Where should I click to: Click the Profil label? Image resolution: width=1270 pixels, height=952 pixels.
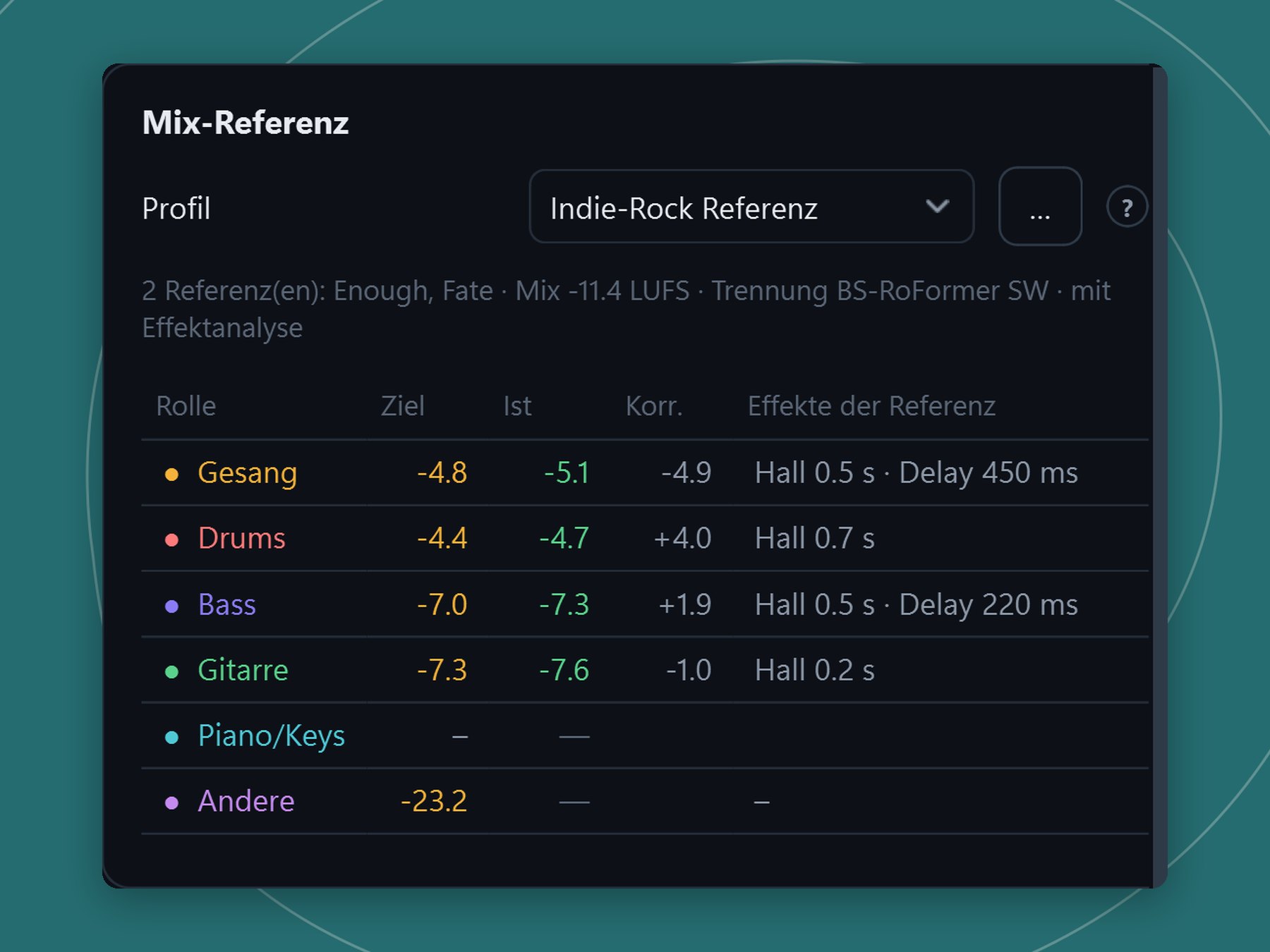coord(176,209)
